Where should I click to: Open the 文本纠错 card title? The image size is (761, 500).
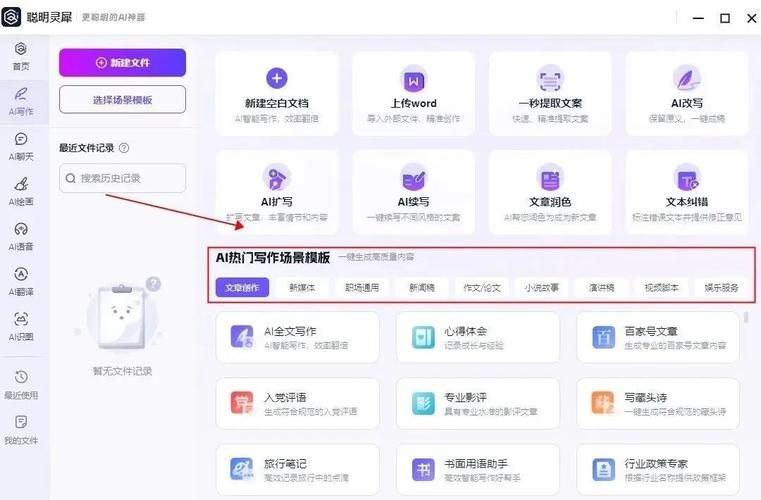[x=687, y=201]
